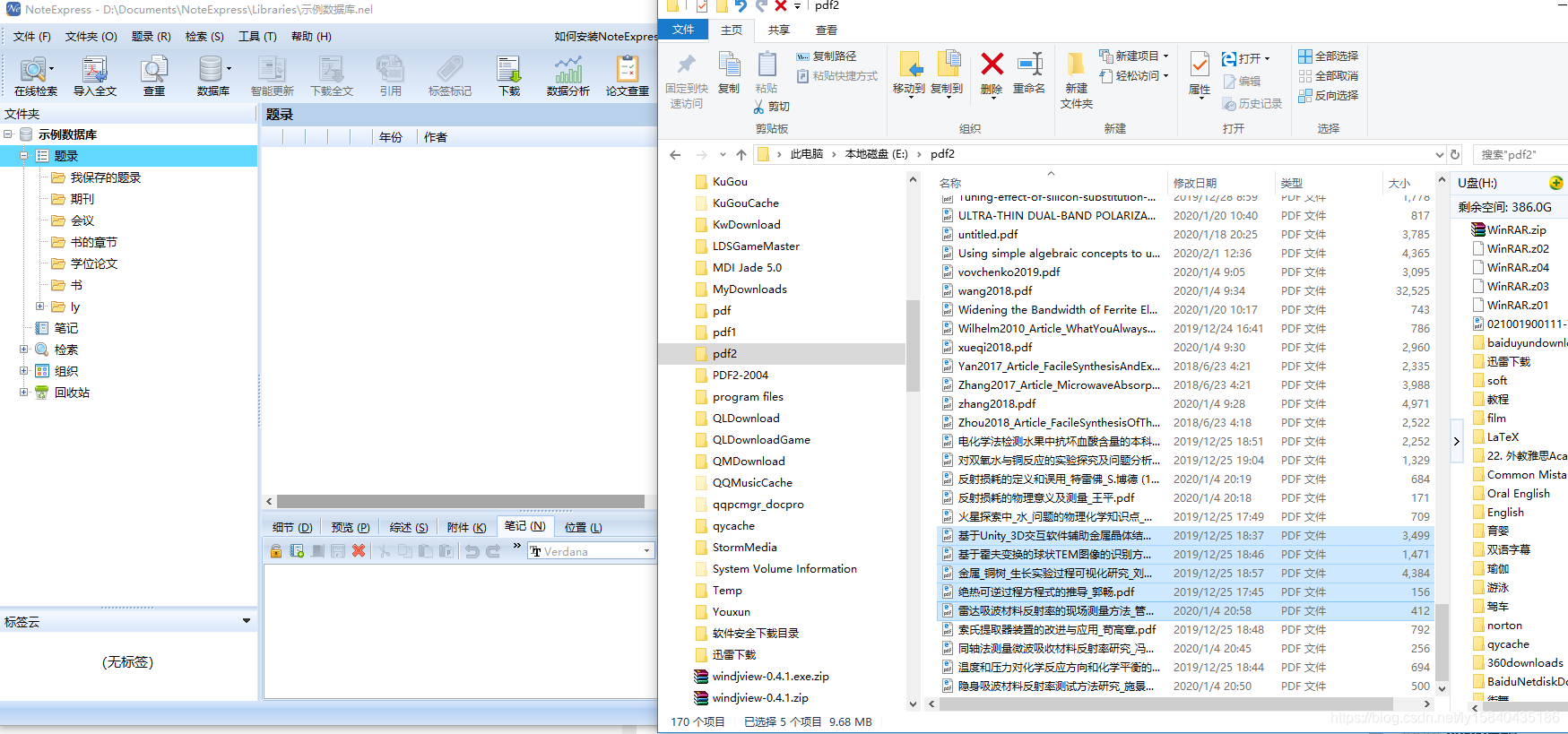Click 历史记录 history button
1568x734 pixels.
coord(1252,104)
